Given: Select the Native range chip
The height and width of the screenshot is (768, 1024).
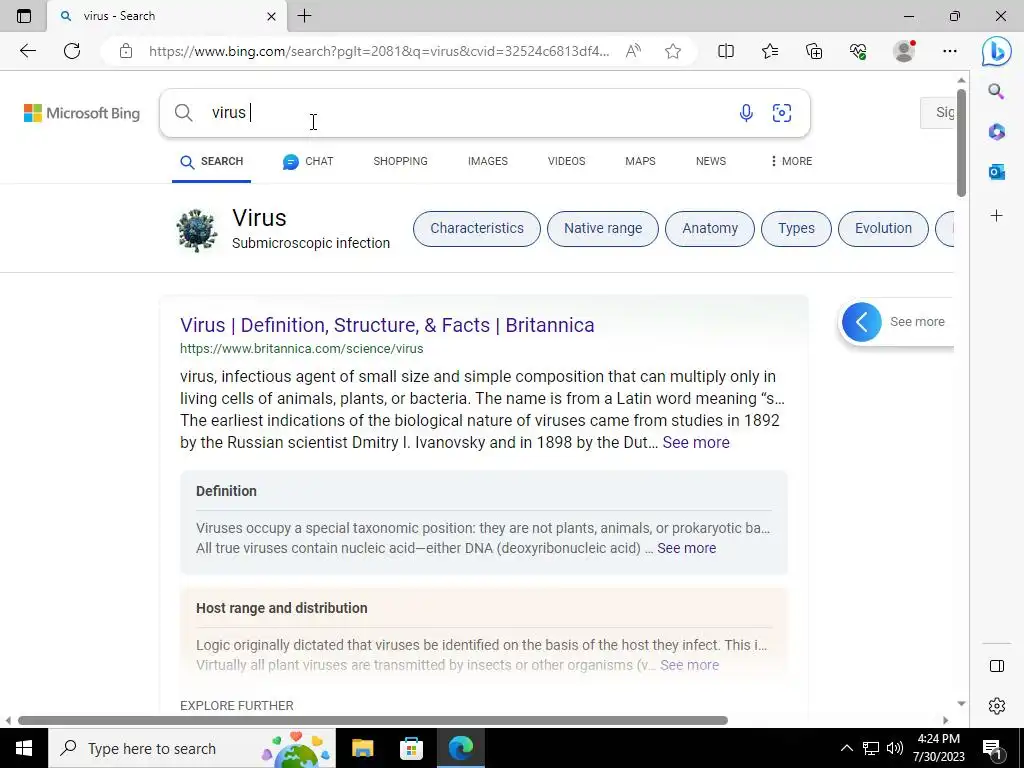Looking at the screenshot, I should tap(603, 229).
